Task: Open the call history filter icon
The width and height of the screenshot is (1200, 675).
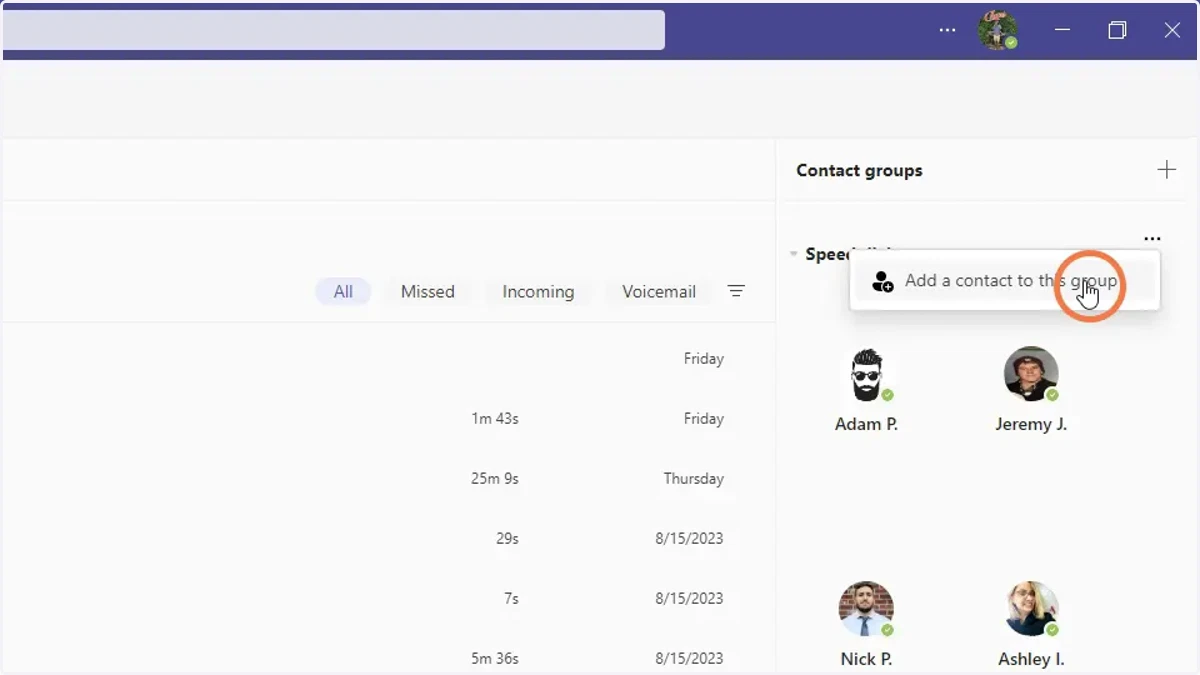Action: point(736,291)
